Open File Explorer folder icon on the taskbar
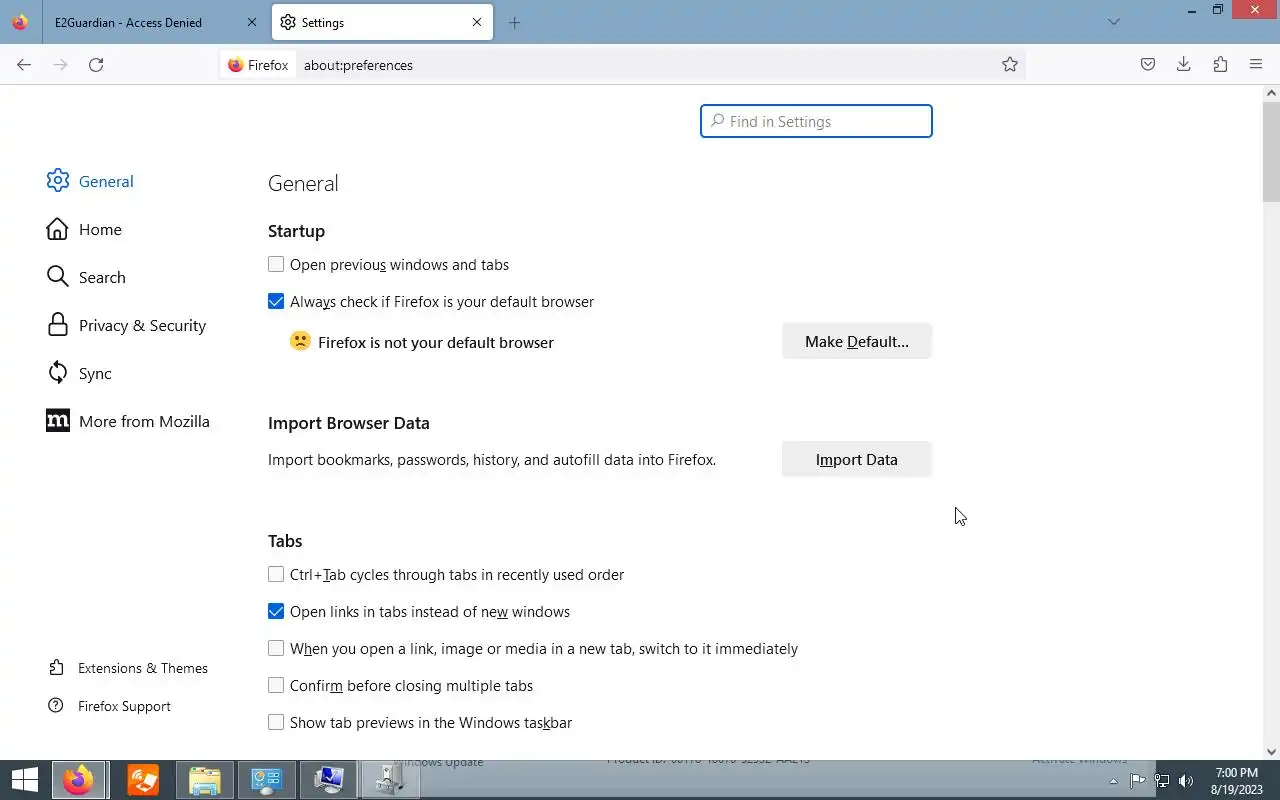 [204, 780]
